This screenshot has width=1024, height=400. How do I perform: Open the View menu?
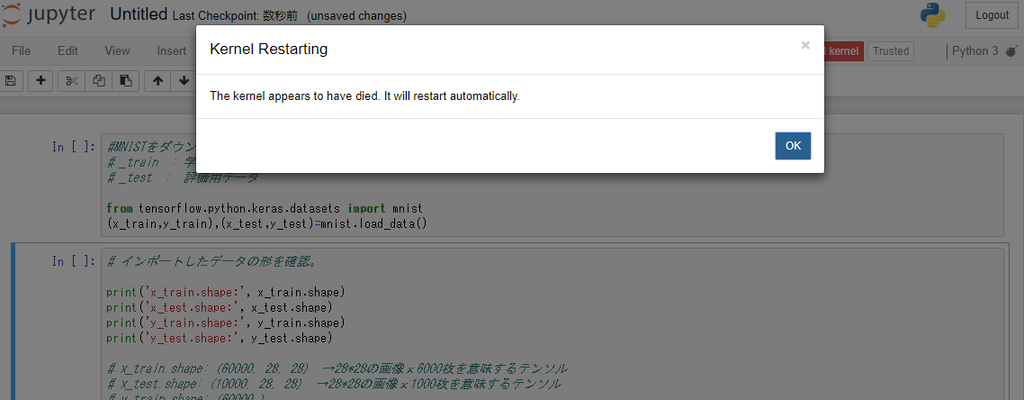[x=117, y=51]
